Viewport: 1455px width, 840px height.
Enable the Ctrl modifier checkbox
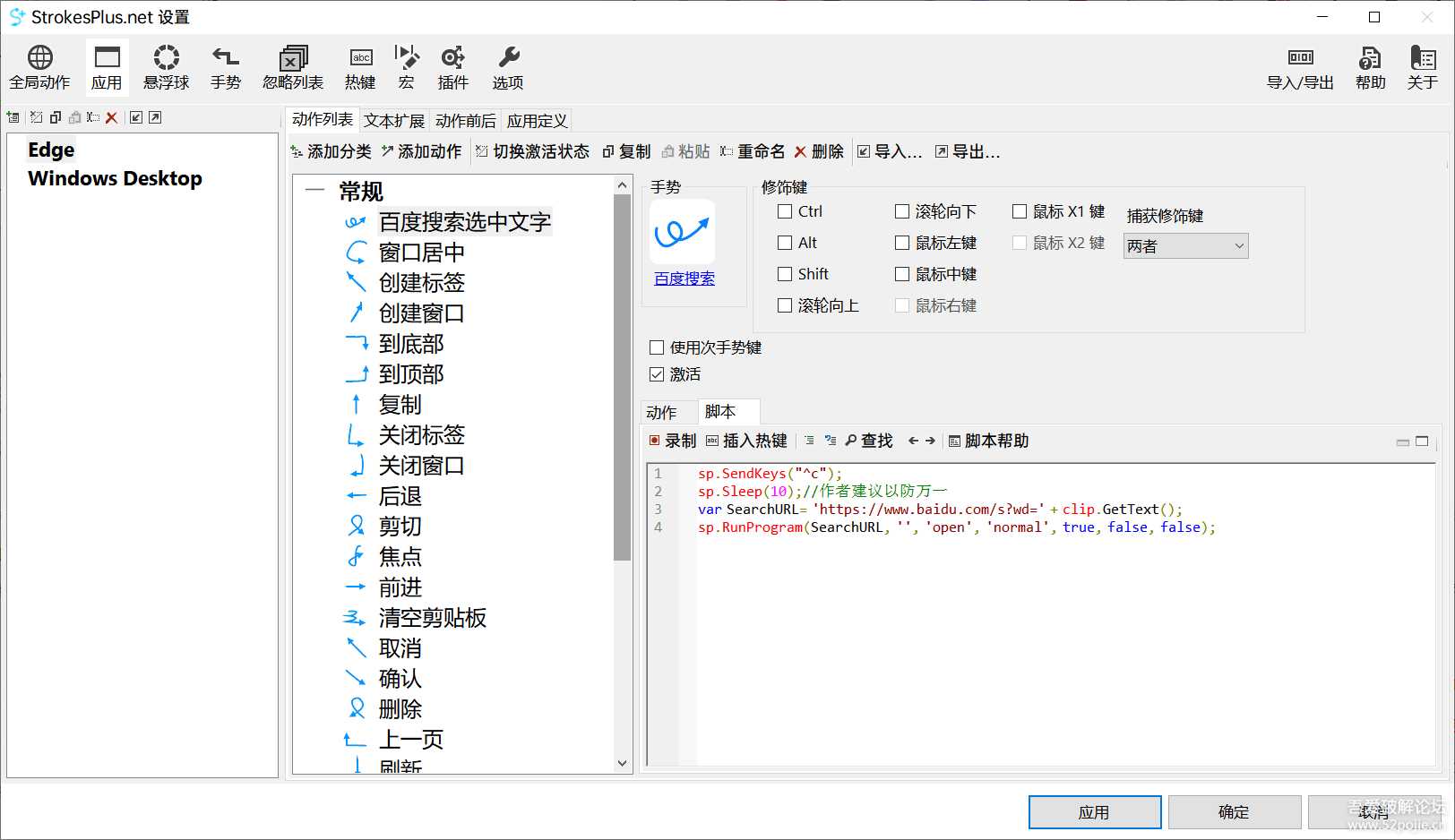pyautogui.click(x=784, y=211)
